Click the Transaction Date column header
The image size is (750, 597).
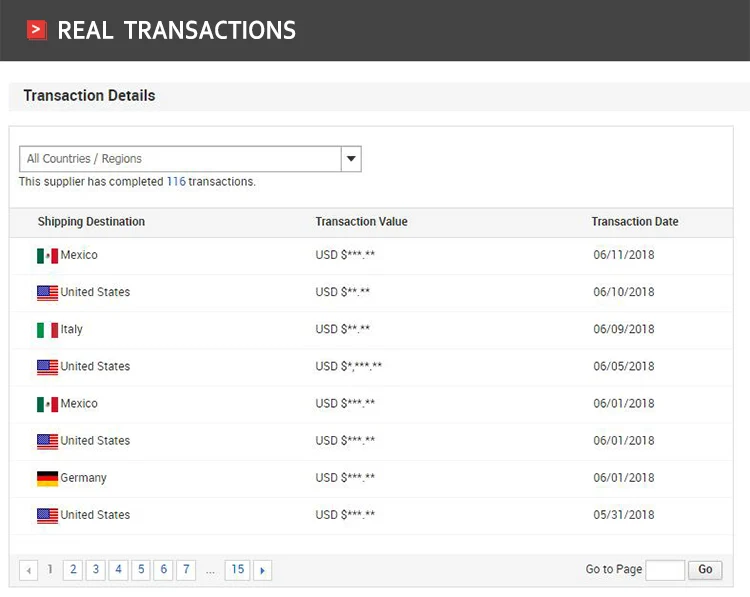[x=634, y=222]
